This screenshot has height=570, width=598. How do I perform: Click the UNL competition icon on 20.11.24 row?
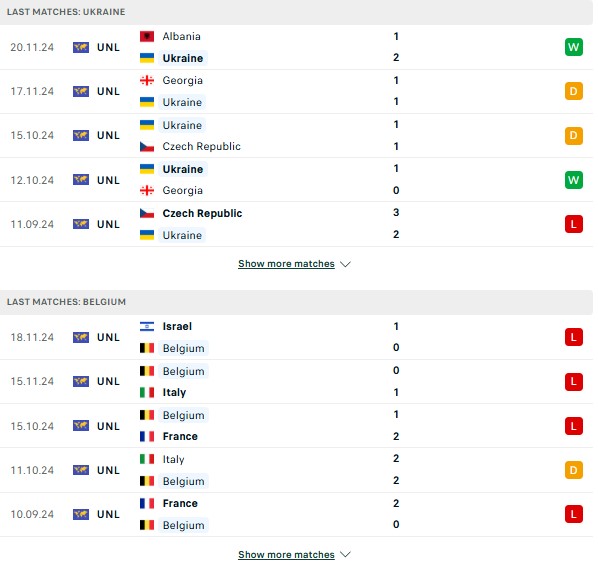(x=81, y=47)
